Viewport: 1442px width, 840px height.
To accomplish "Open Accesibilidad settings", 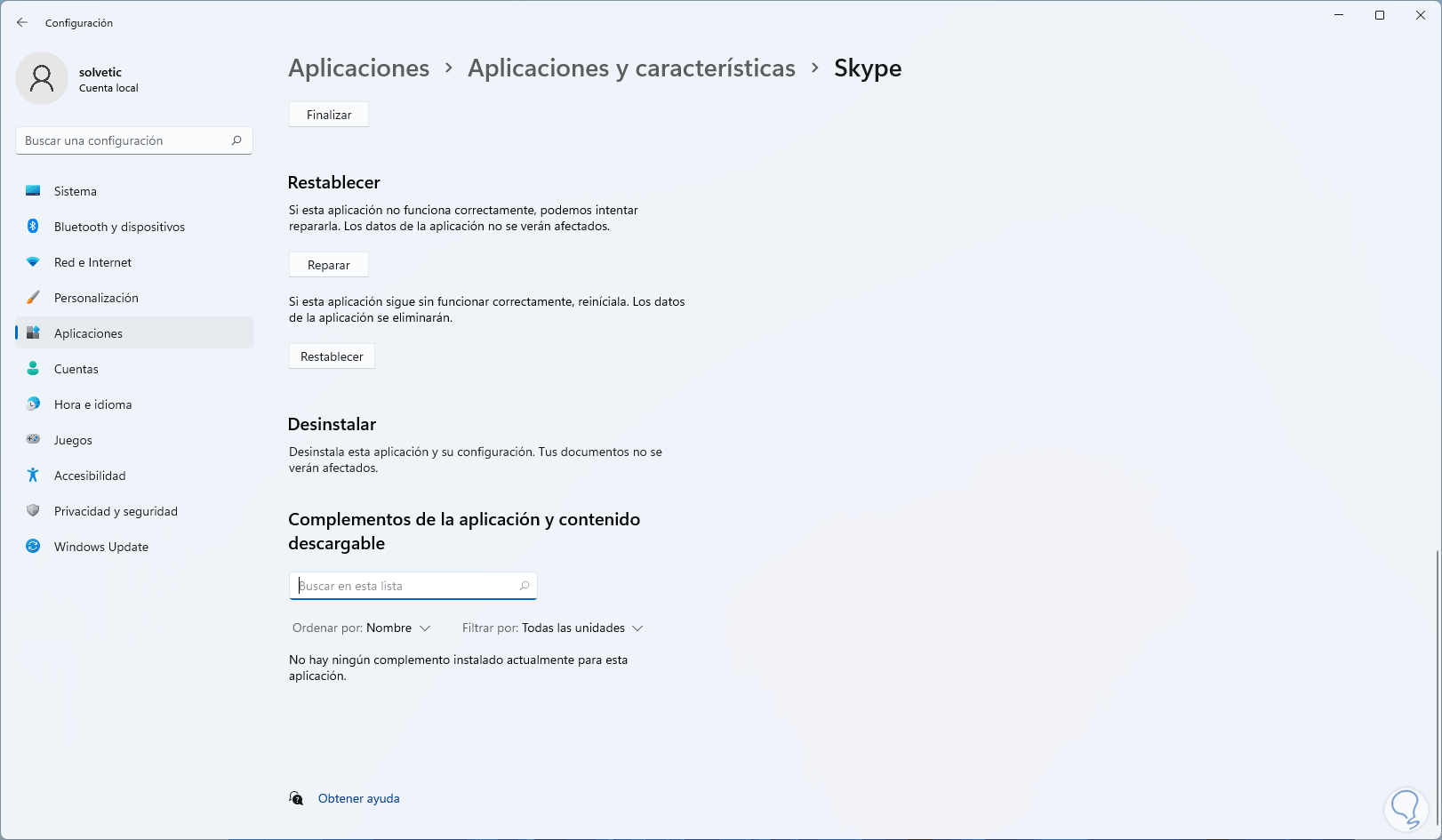I will 134,476.
